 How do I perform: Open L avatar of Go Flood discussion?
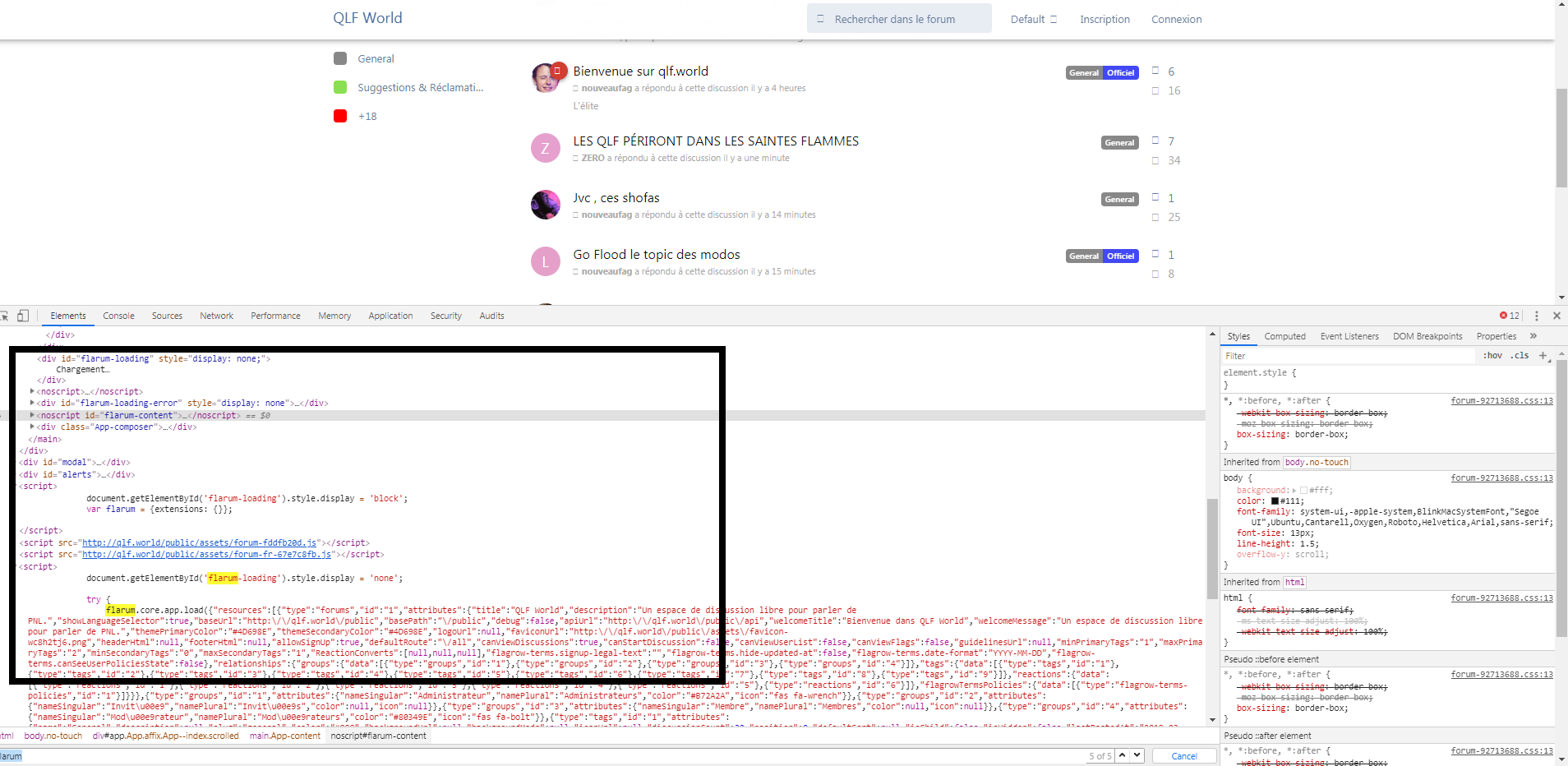click(x=546, y=261)
